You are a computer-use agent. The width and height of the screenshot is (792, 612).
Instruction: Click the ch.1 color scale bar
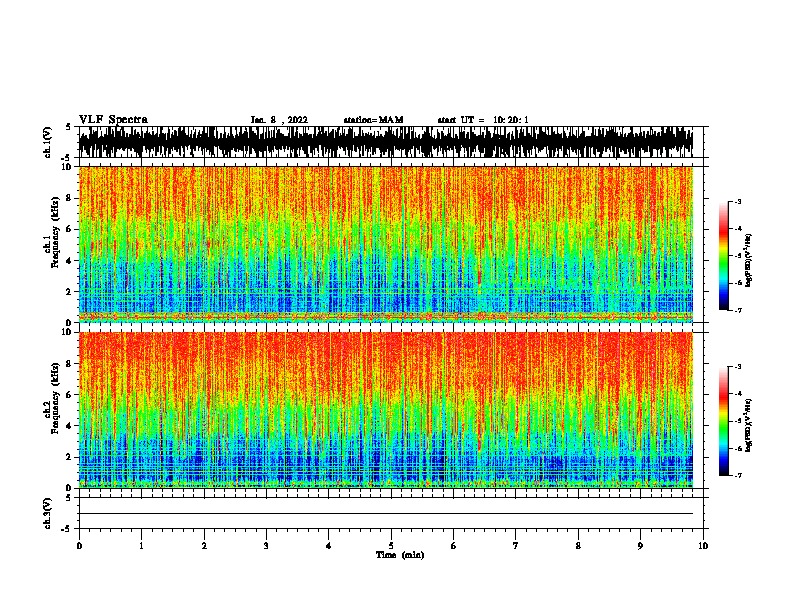(x=723, y=256)
